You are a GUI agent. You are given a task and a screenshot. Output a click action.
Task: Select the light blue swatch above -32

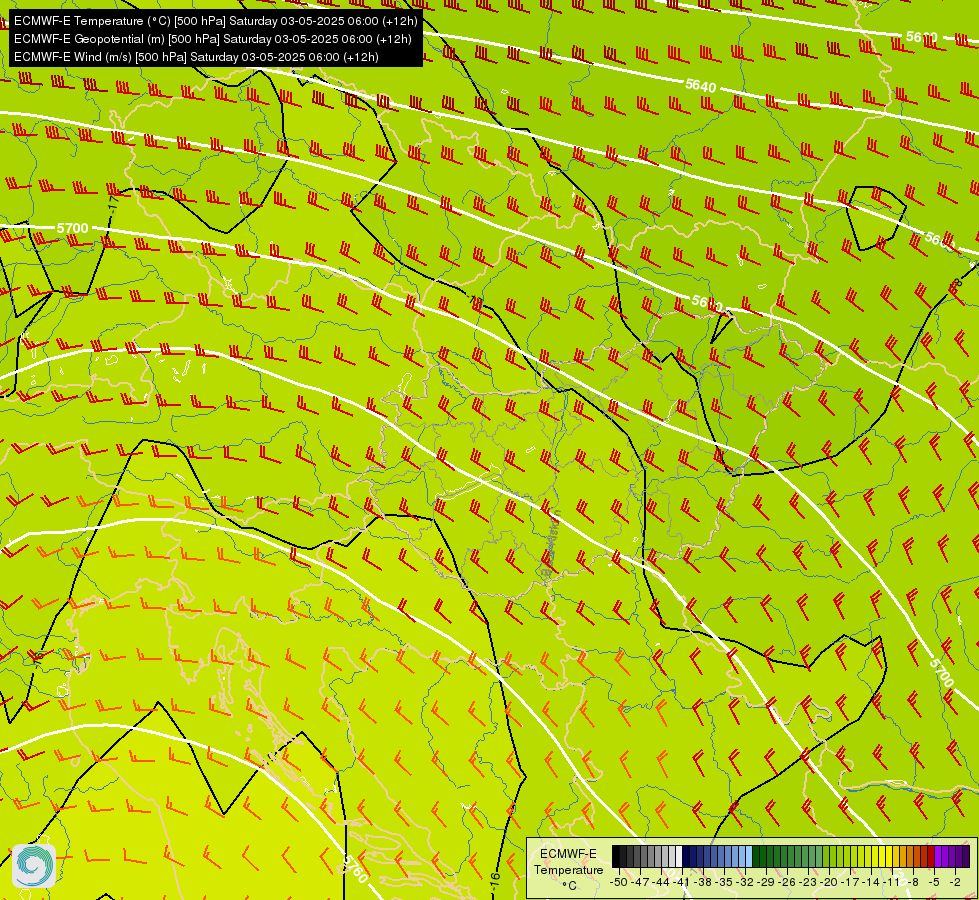click(x=749, y=856)
